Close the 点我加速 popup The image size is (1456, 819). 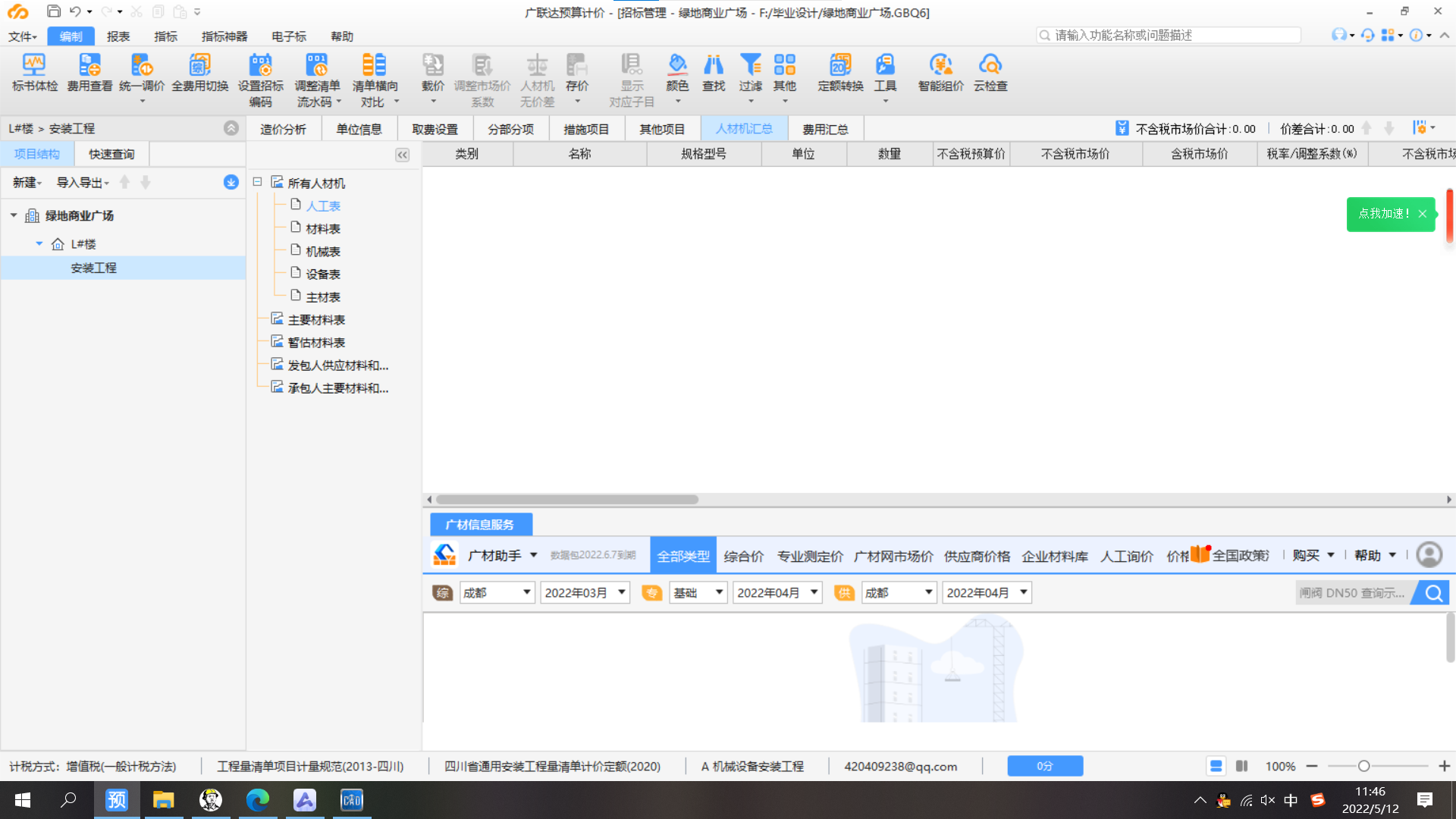coord(1423,214)
